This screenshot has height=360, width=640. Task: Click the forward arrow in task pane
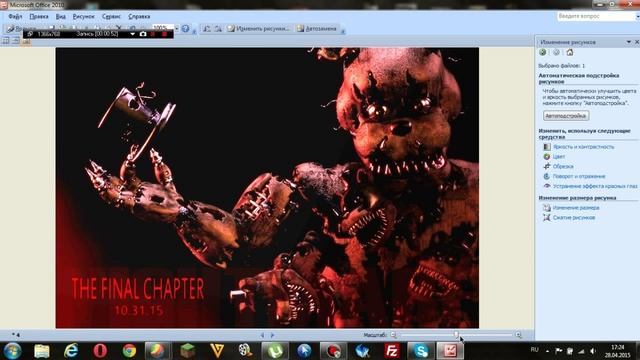pyautogui.click(x=556, y=52)
